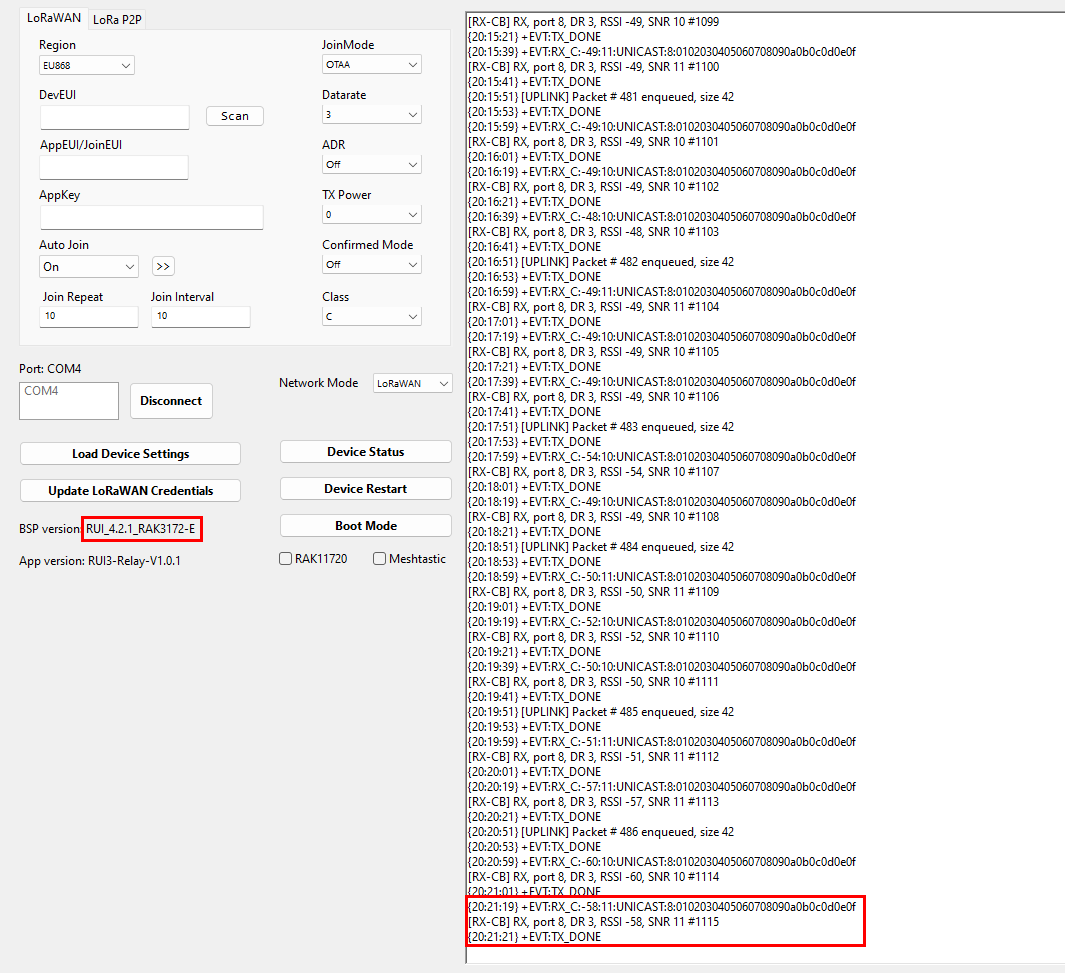Open the TX Power dropdown
This screenshot has width=1065, height=973.
[371, 215]
